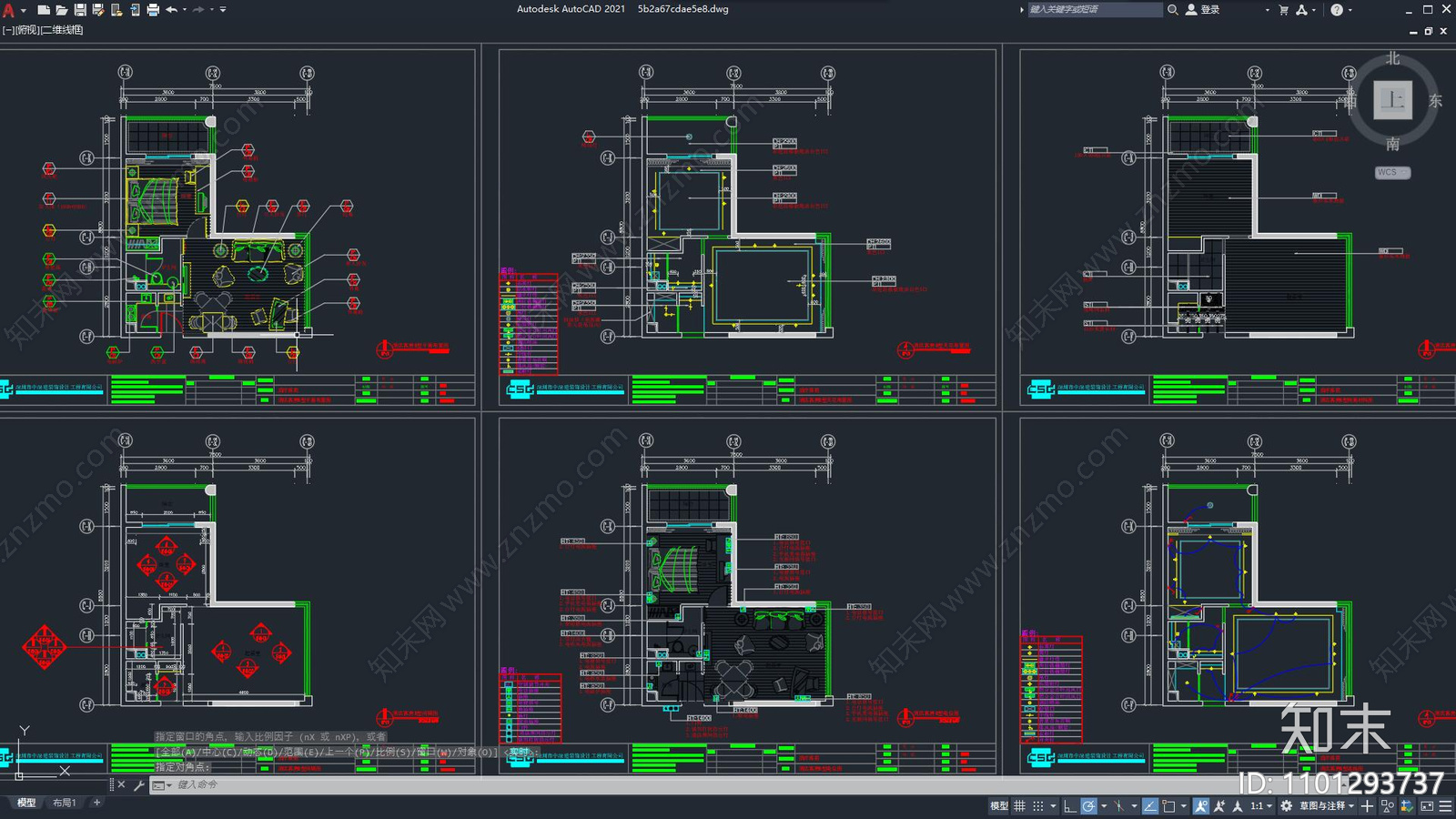Viewport: 1456px width, 819px height.
Task: Click the ViewCube 上 top face
Action: (x=1392, y=100)
